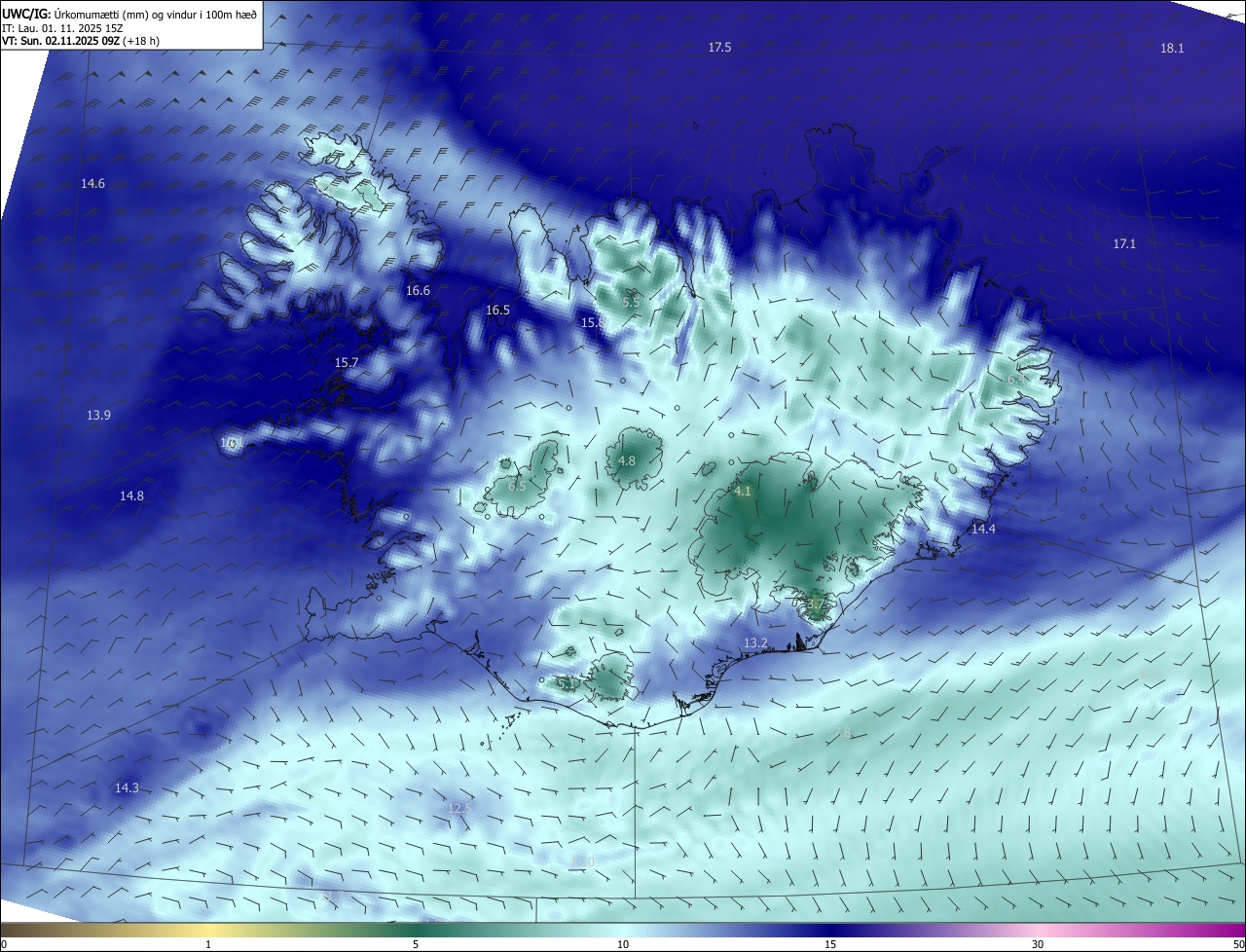
Task: Click the 14.4 value label on the map
Action: point(984,530)
